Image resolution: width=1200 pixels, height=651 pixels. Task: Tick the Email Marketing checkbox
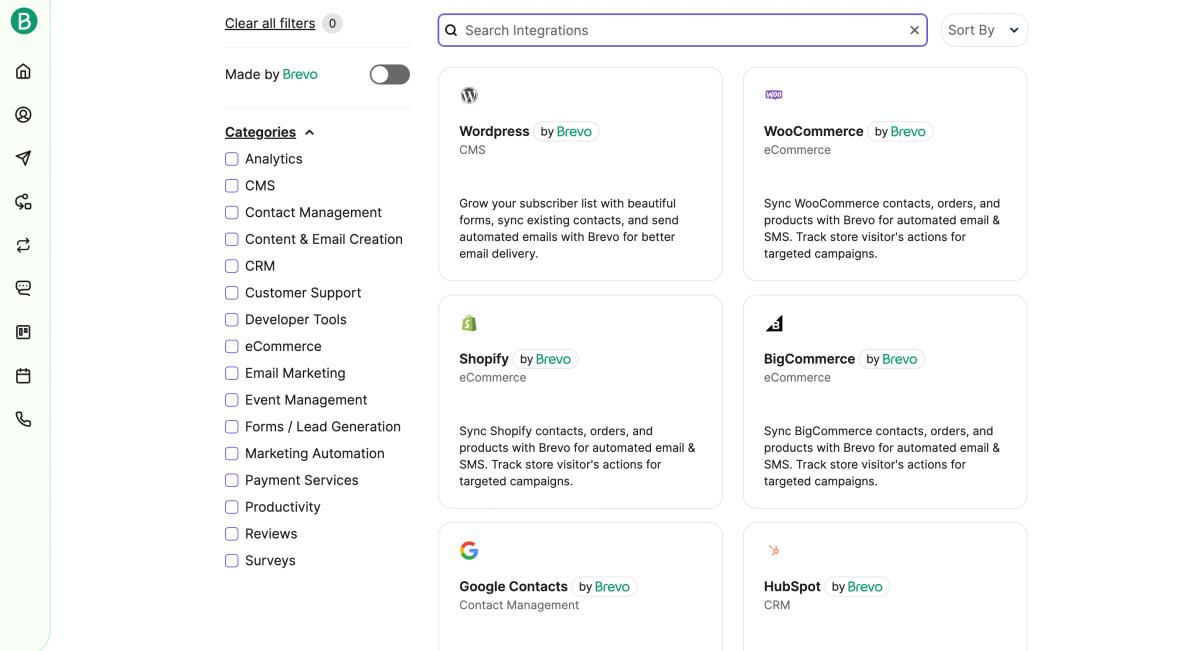[232, 373]
